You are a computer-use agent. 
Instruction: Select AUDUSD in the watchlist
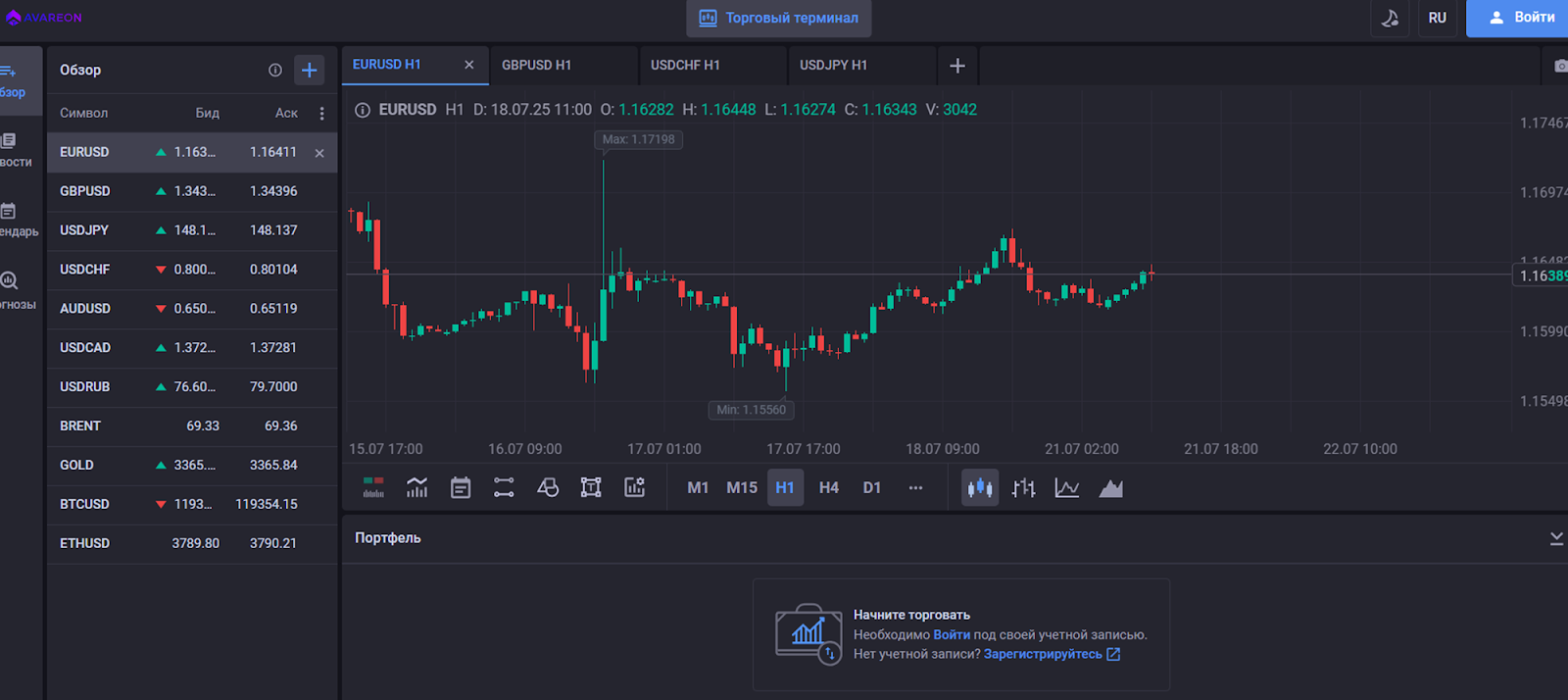tap(192, 310)
